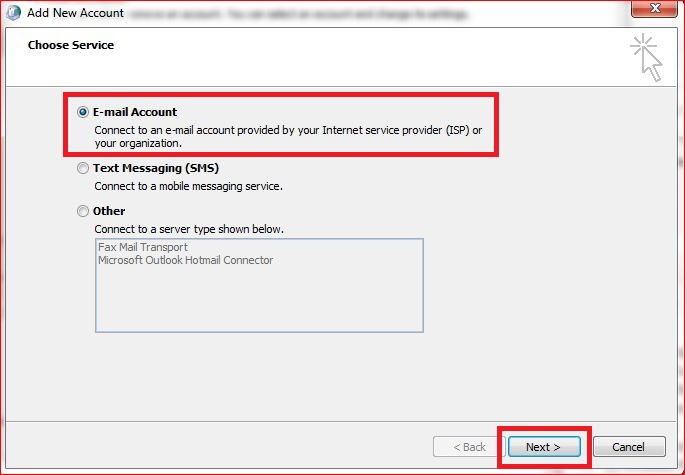Click the Choose Service heading
Image resolution: width=685 pixels, height=475 pixels.
point(71,45)
